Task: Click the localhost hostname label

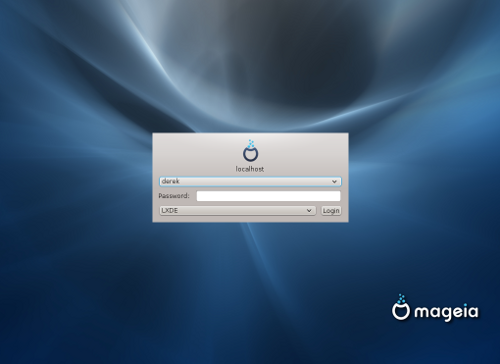Action: click(250, 169)
